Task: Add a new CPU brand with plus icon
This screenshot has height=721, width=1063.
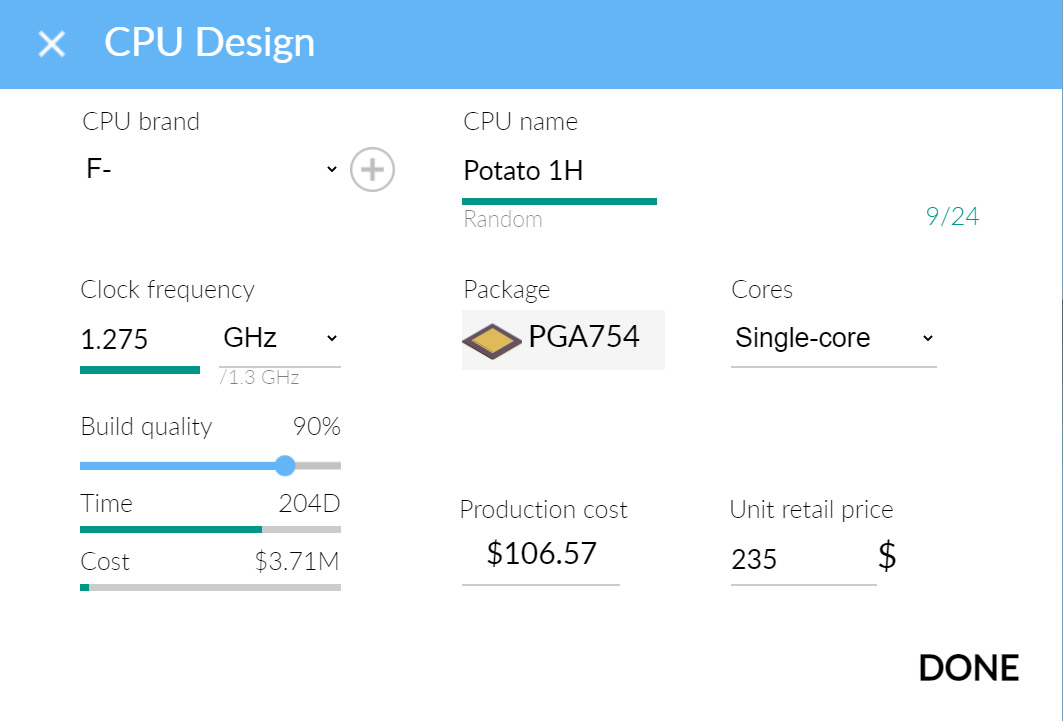Action: point(372,170)
